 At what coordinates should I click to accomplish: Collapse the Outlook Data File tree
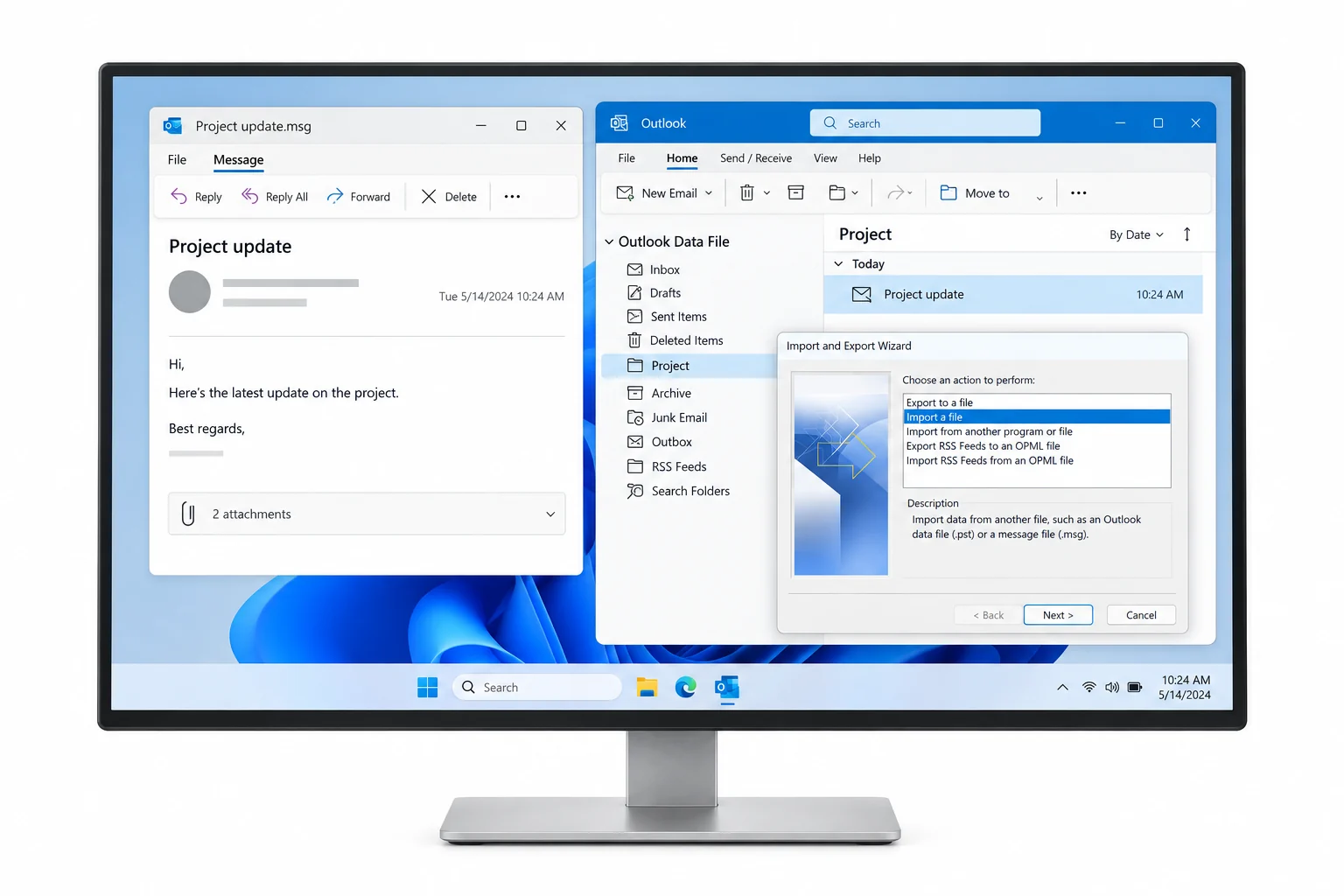[x=609, y=241]
